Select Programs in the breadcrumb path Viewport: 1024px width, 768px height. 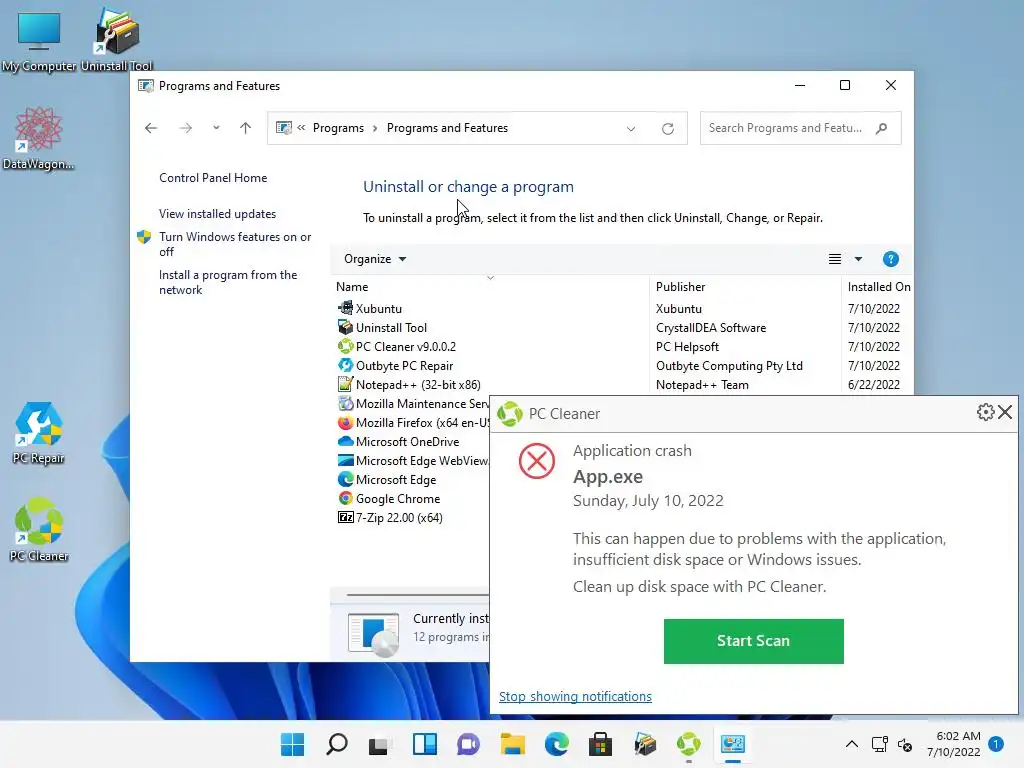tap(338, 128)
